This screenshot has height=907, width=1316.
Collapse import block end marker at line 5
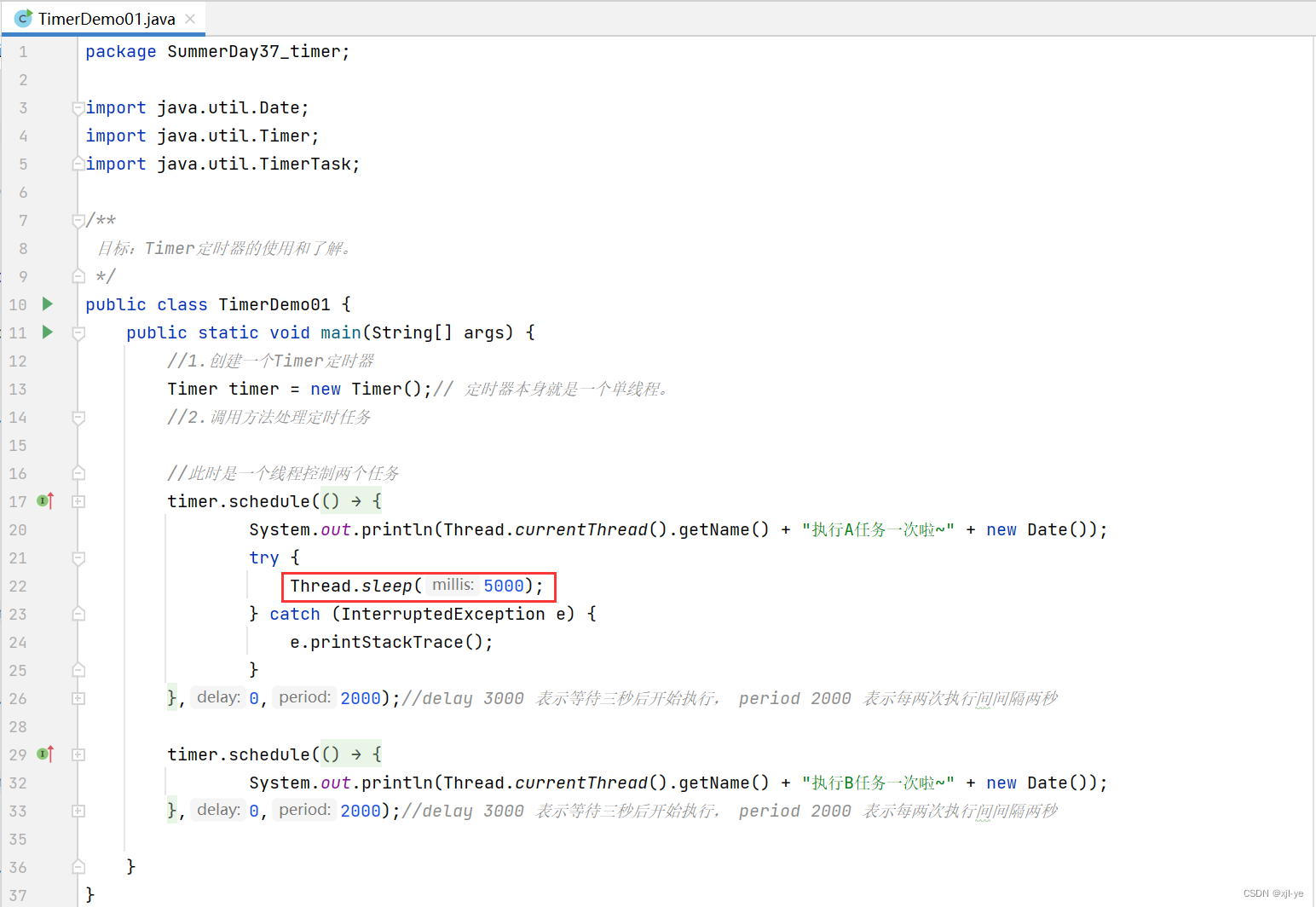(x=78, y=164)
